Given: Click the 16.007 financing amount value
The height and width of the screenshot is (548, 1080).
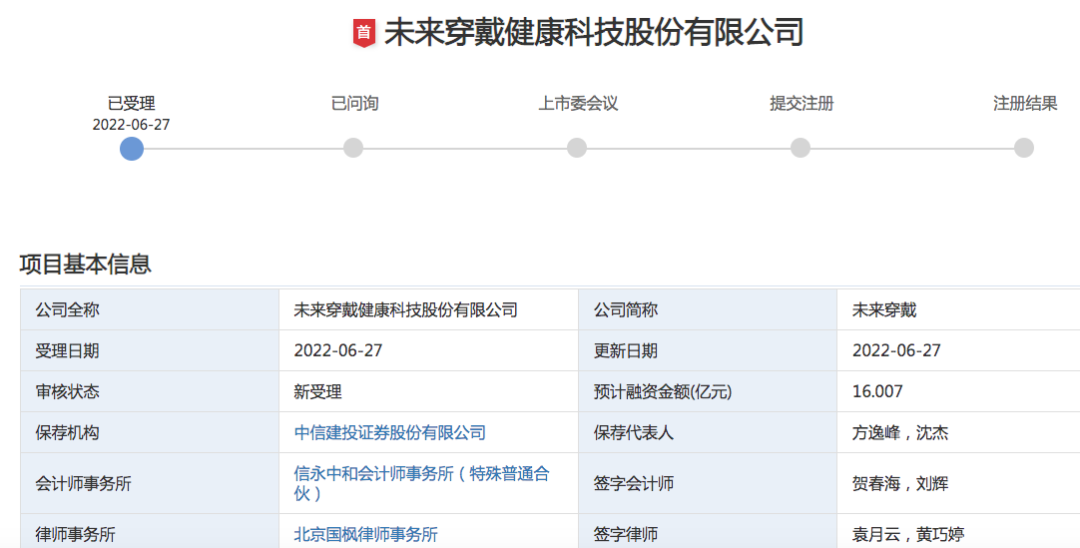Looking at the screenshot, I should pos(878,392).
